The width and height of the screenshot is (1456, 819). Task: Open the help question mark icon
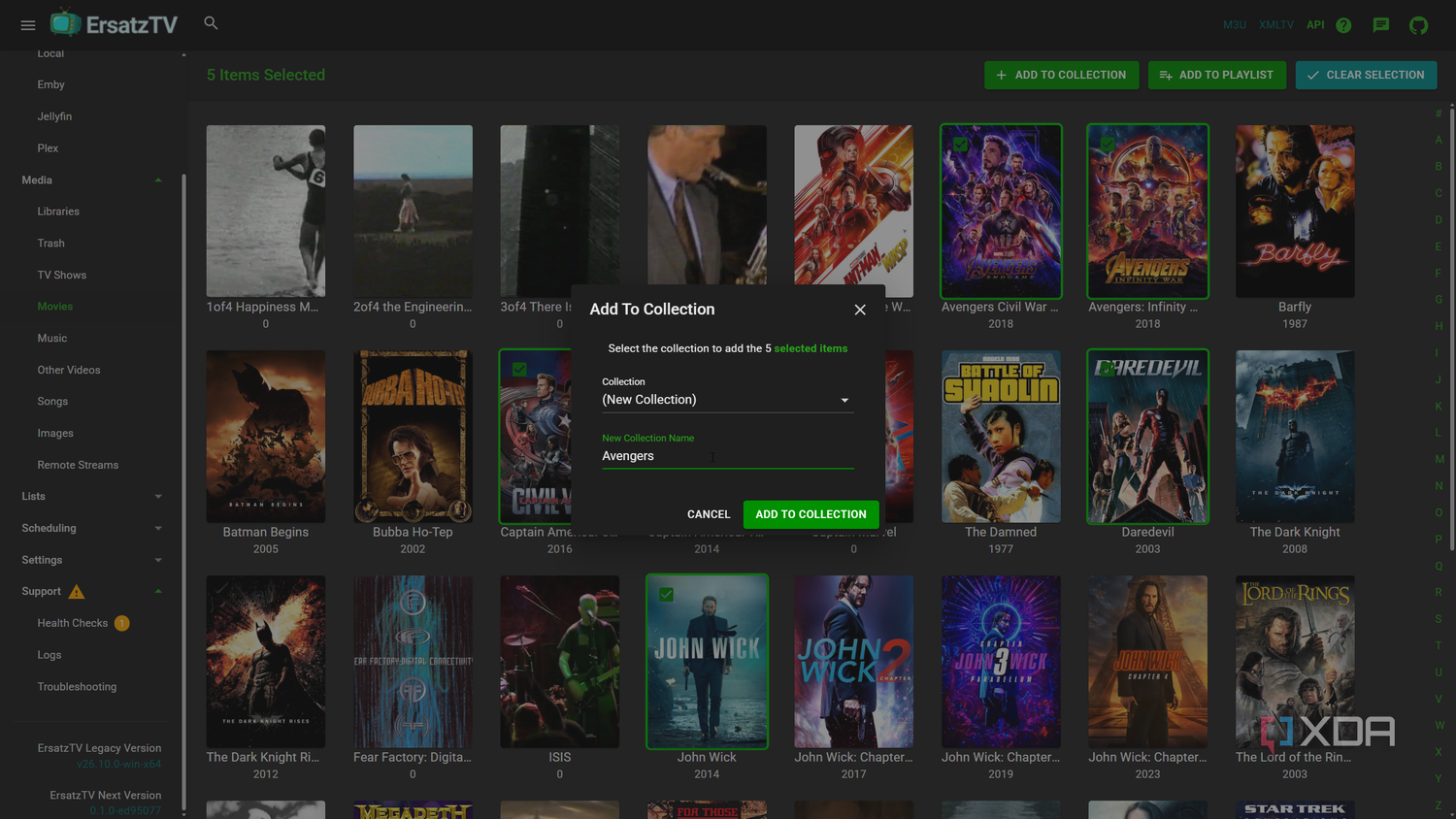pos(1343,25)
